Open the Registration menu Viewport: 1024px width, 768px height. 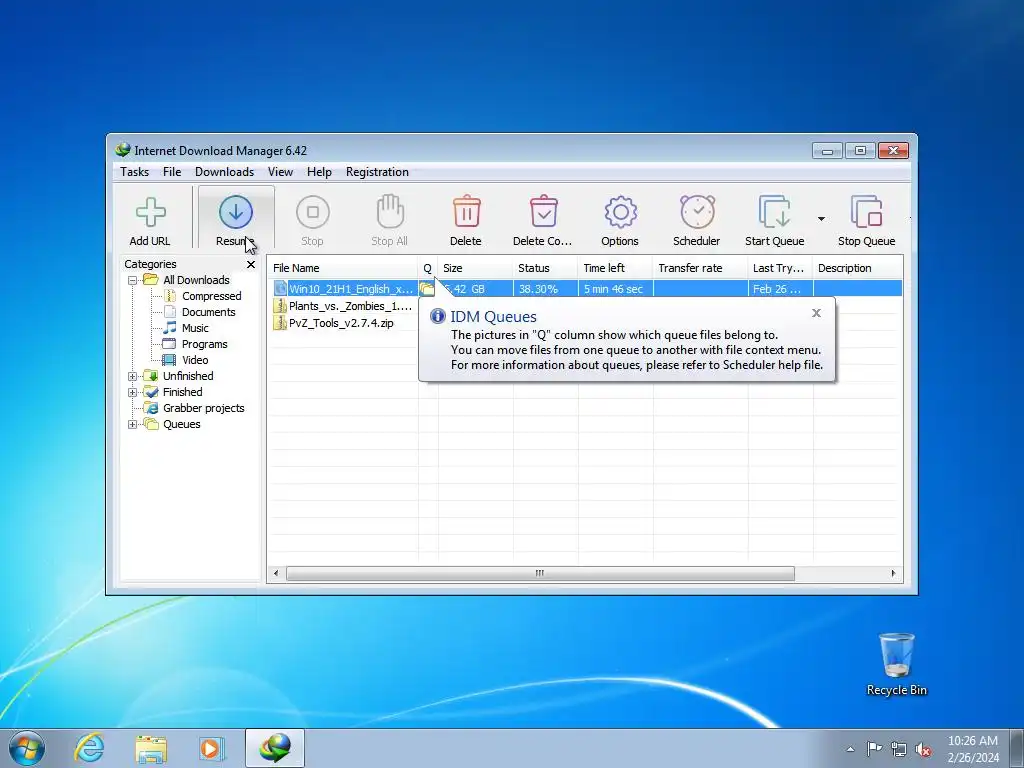click(x=377, y=172)
